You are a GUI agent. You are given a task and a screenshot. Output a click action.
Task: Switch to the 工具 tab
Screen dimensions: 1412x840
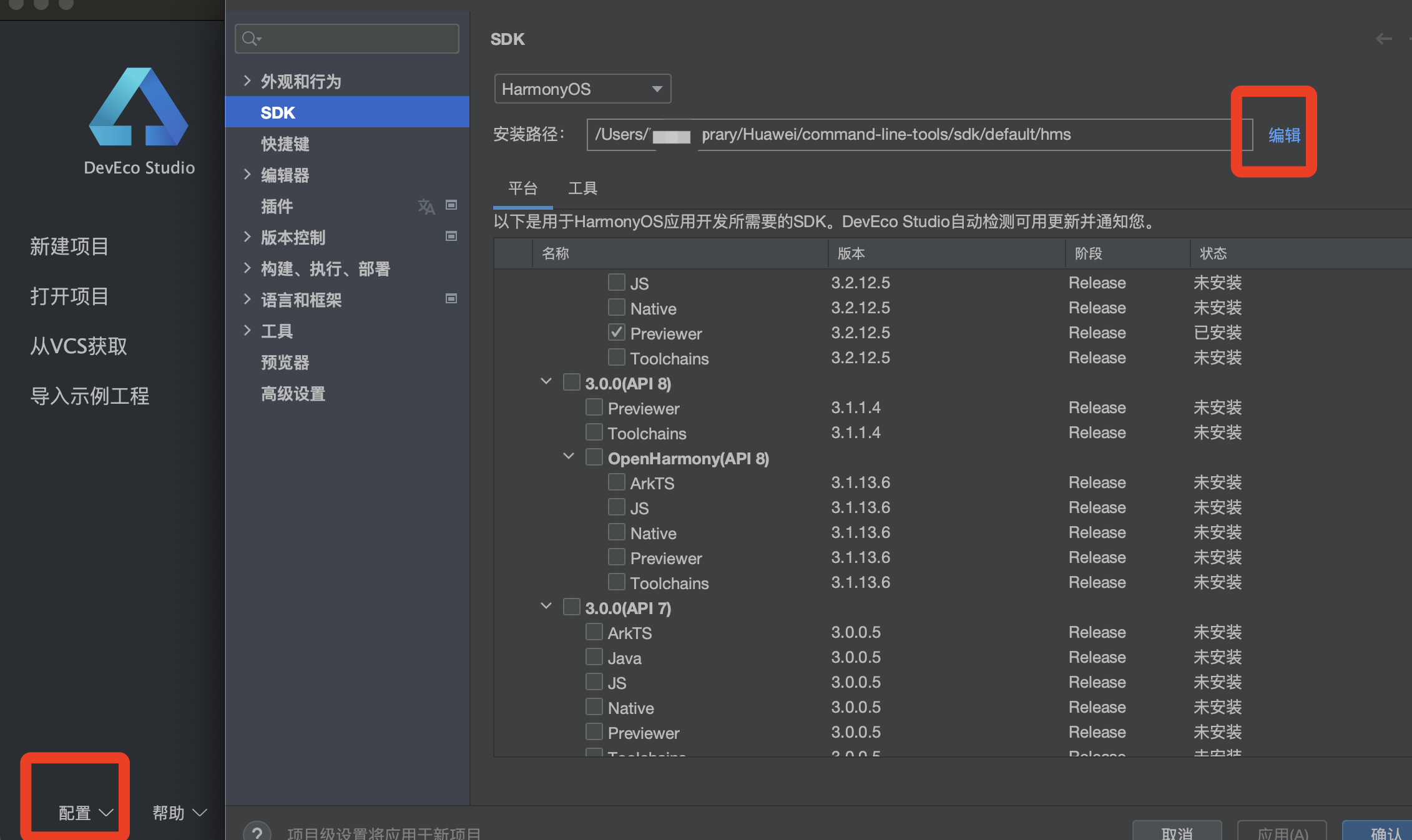pos(582,188)
